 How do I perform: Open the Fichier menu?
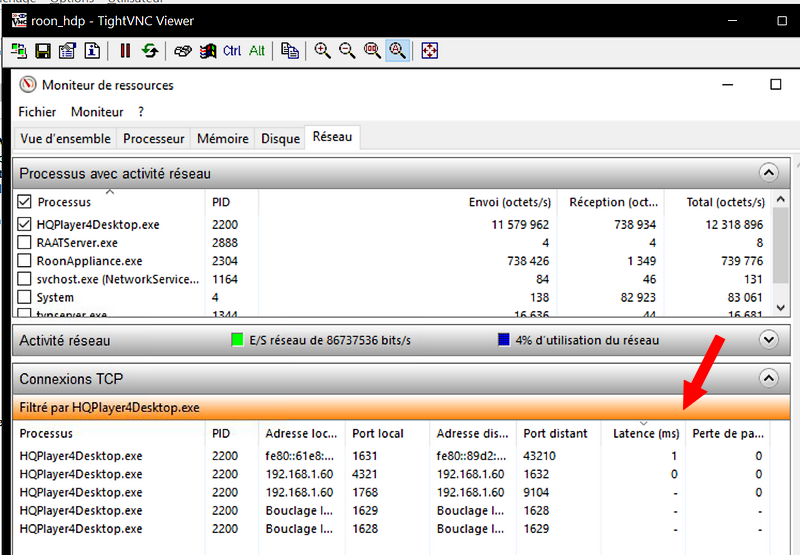coord(37,112)
